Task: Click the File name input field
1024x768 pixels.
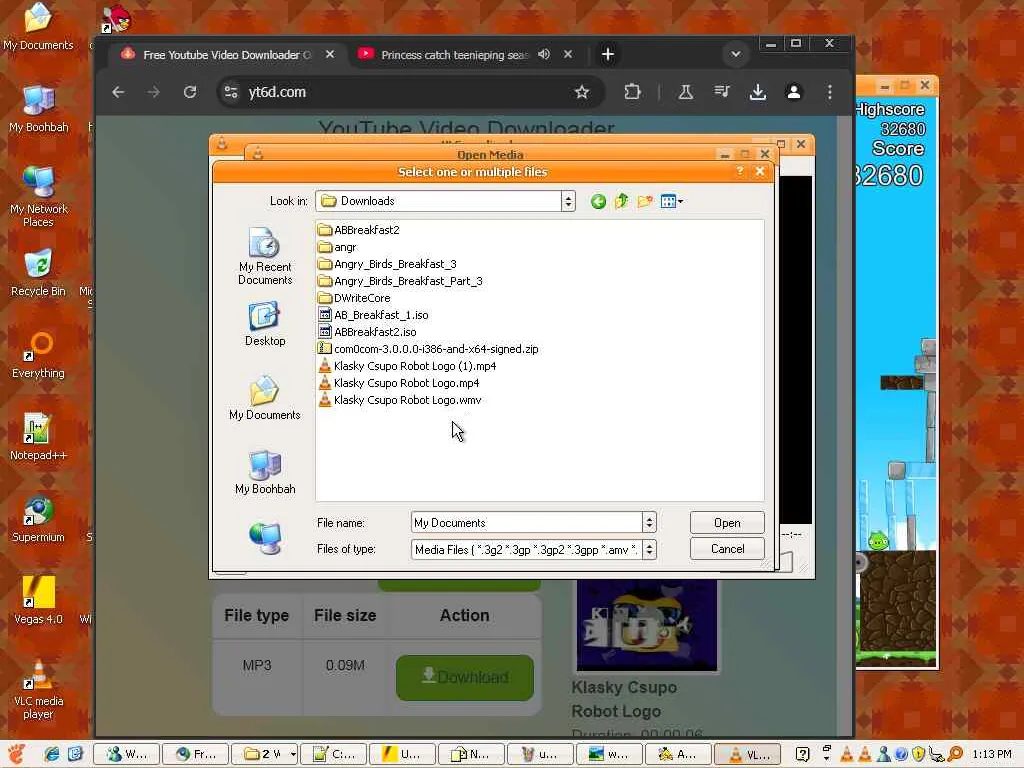Action: pyautogui.click(x=526, y=522)
